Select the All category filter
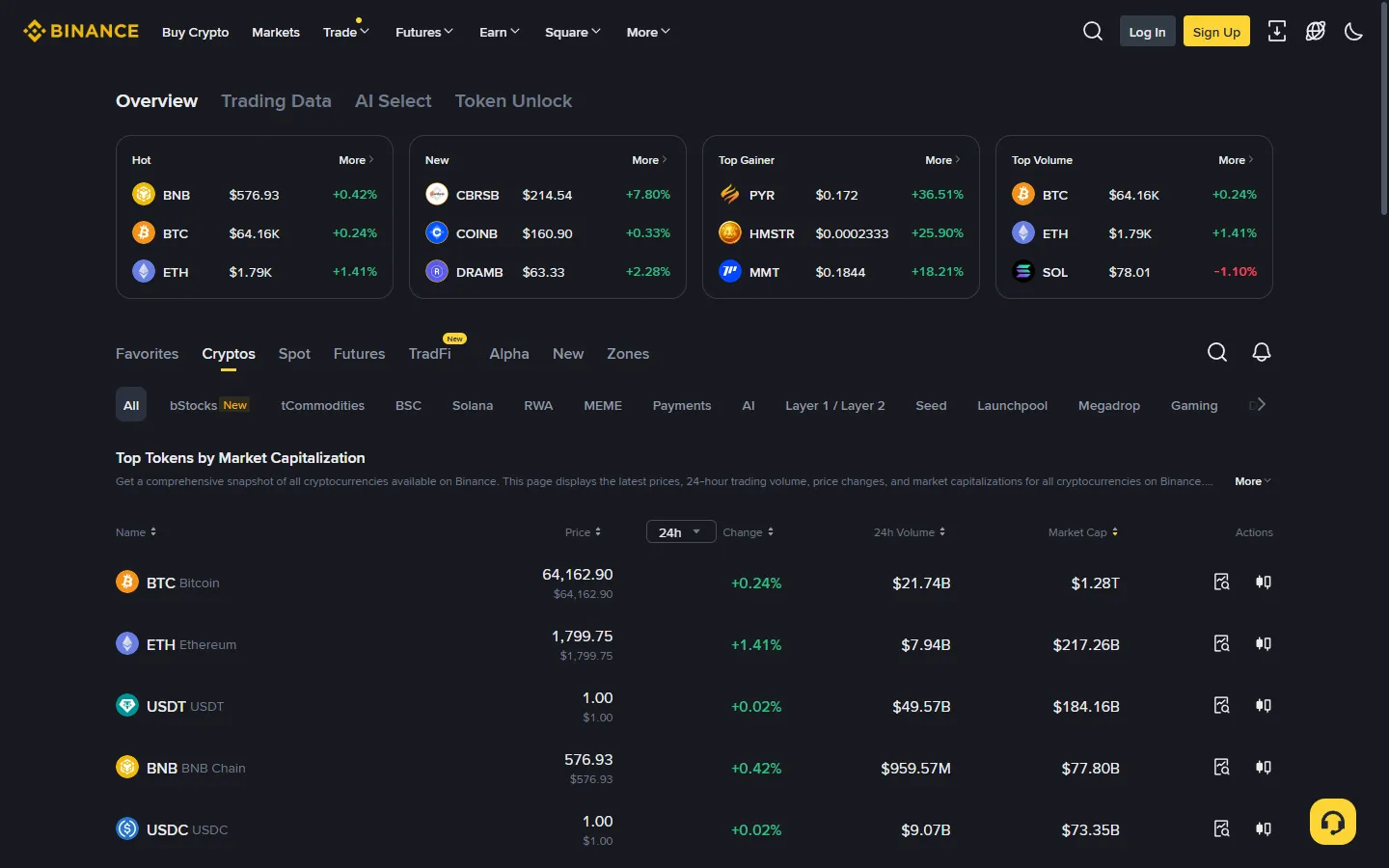Screen dimensions: 1389x868 [131, 405]
